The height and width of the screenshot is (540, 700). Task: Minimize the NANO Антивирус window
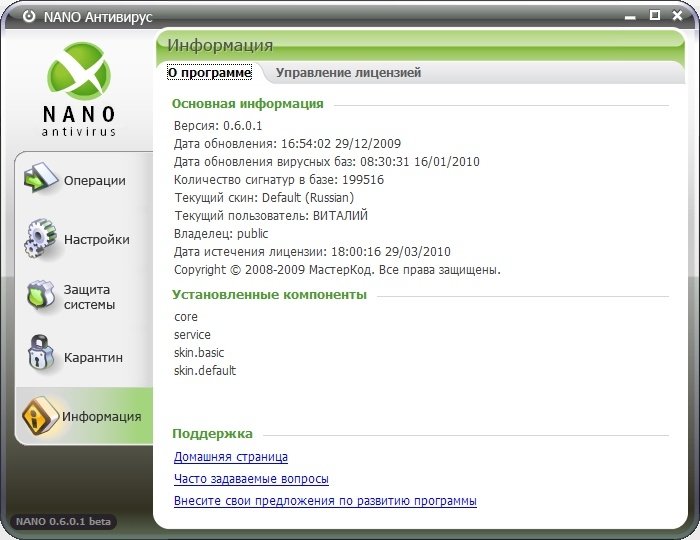pos(630,17)
